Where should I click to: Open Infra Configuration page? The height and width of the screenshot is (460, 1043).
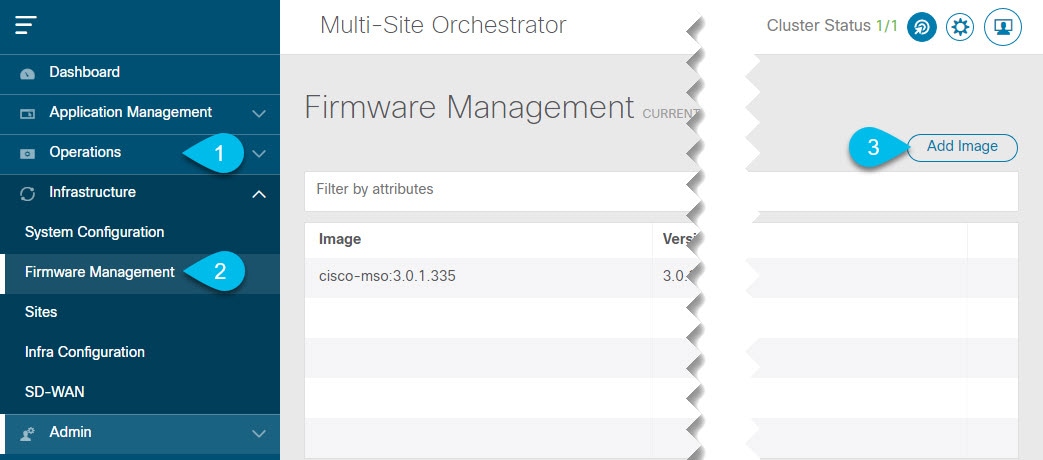pyautogui.click(x=84, y=352)
